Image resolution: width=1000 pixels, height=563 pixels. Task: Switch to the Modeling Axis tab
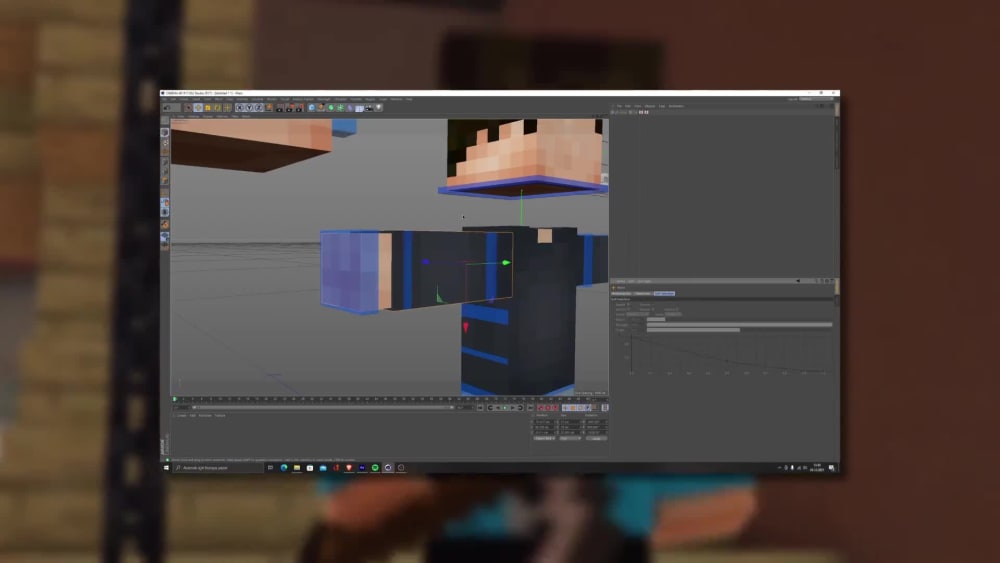(621, 293)
